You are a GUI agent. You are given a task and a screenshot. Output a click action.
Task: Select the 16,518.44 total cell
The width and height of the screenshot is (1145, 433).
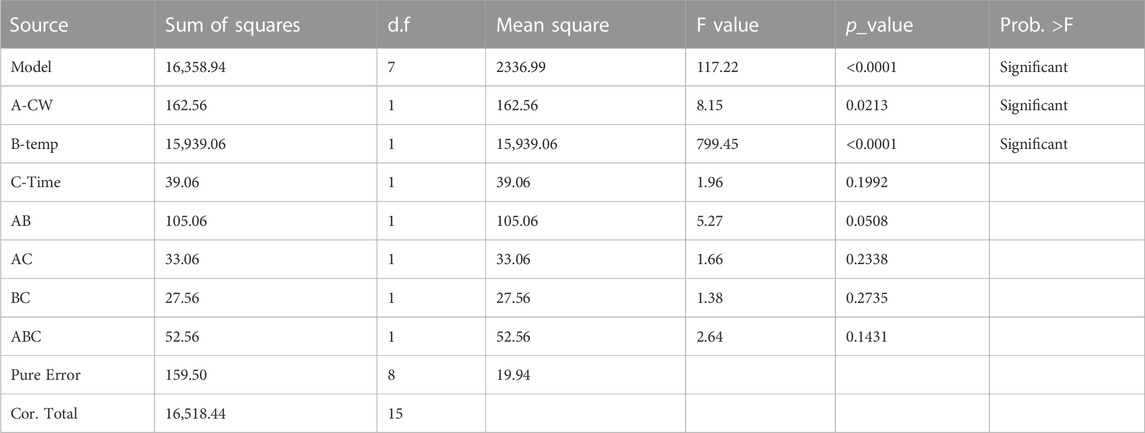pyautogui.click(x=196, y=414)
